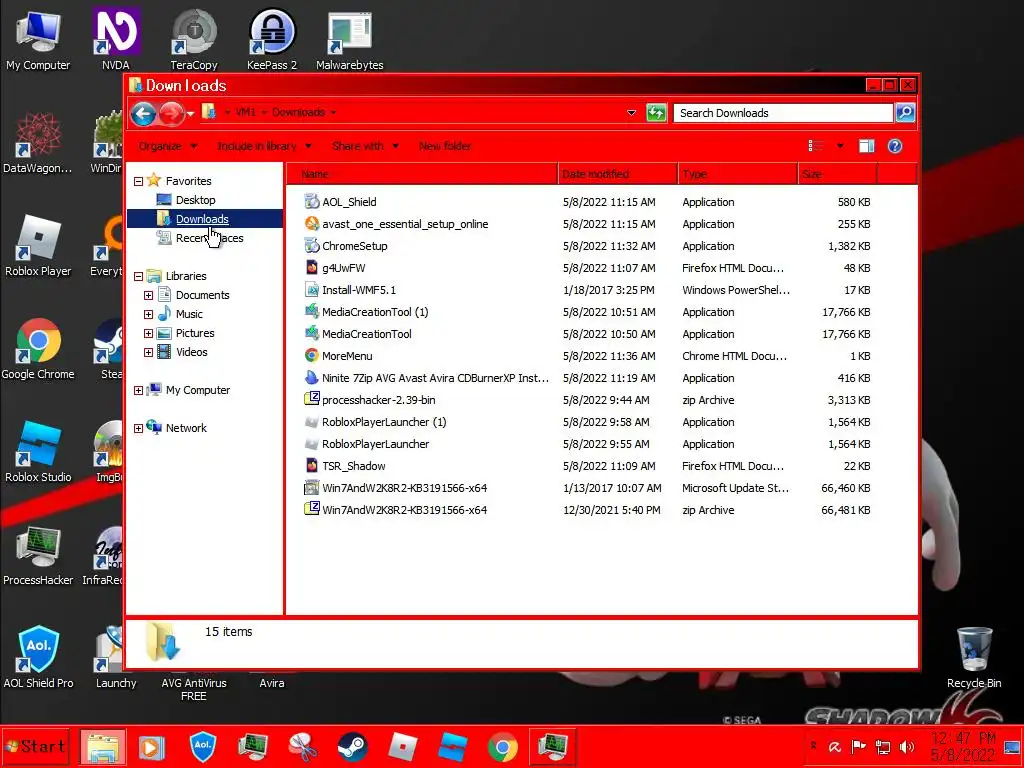Click the Search Downloads field
1024x768 pixels.
click(x=783, y=113)
